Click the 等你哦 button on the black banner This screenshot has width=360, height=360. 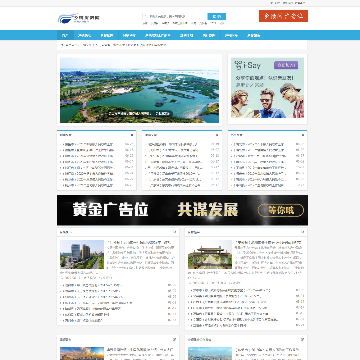[x=281, y=210]
